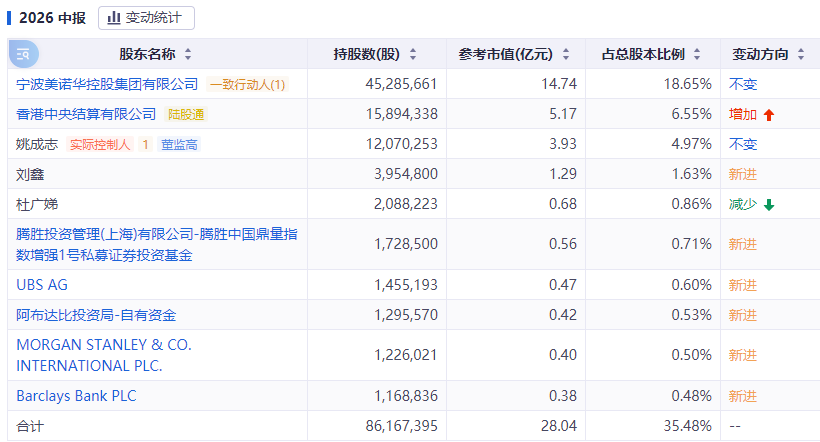Select shareholder name 刘鑫

point(30,174)
